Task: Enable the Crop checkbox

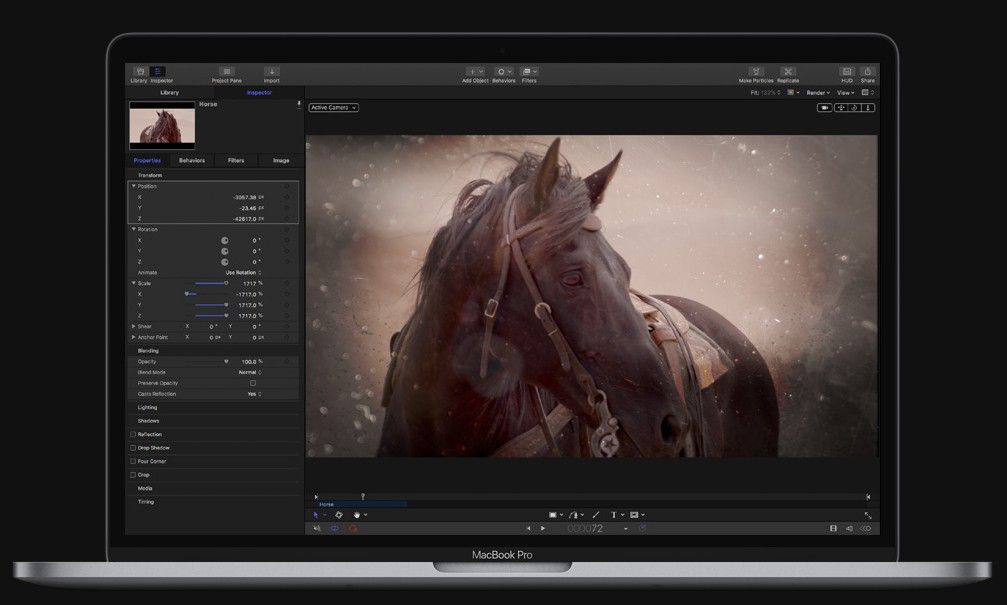Action: pyautogui.click(x=133, y=475)
